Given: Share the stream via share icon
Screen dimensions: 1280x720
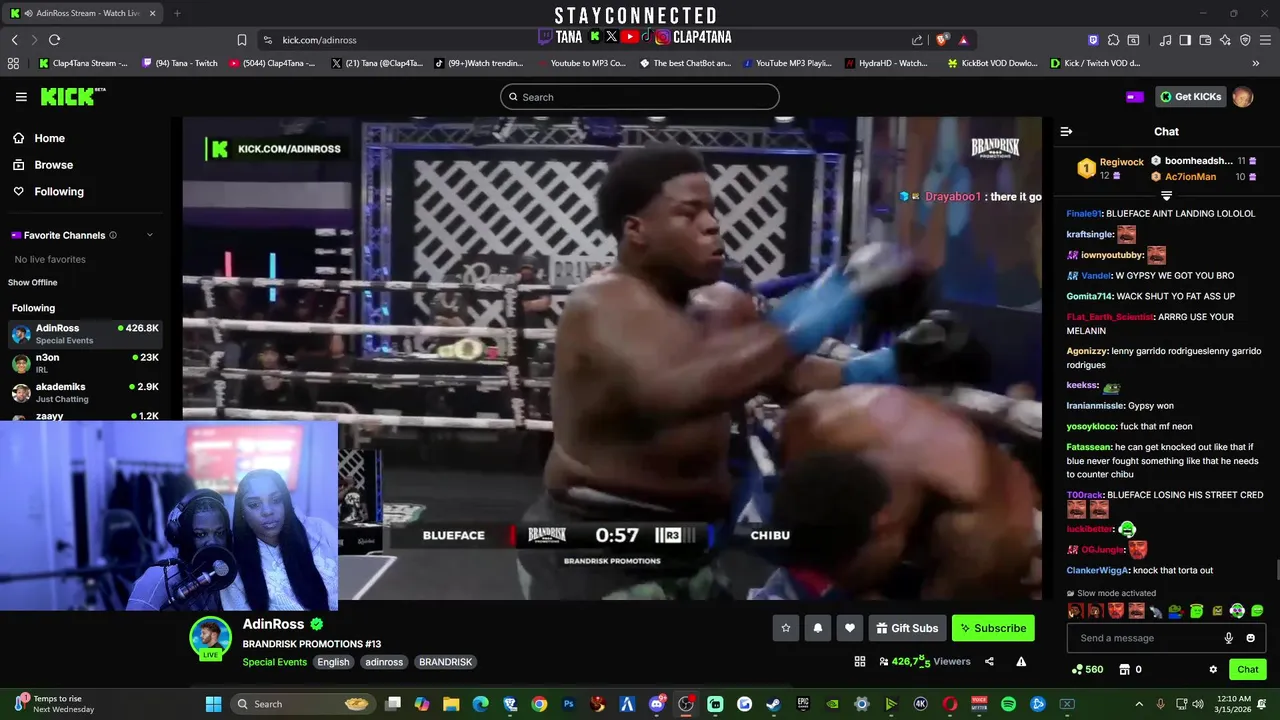Looking at the screenshot, I should [989, 661].
